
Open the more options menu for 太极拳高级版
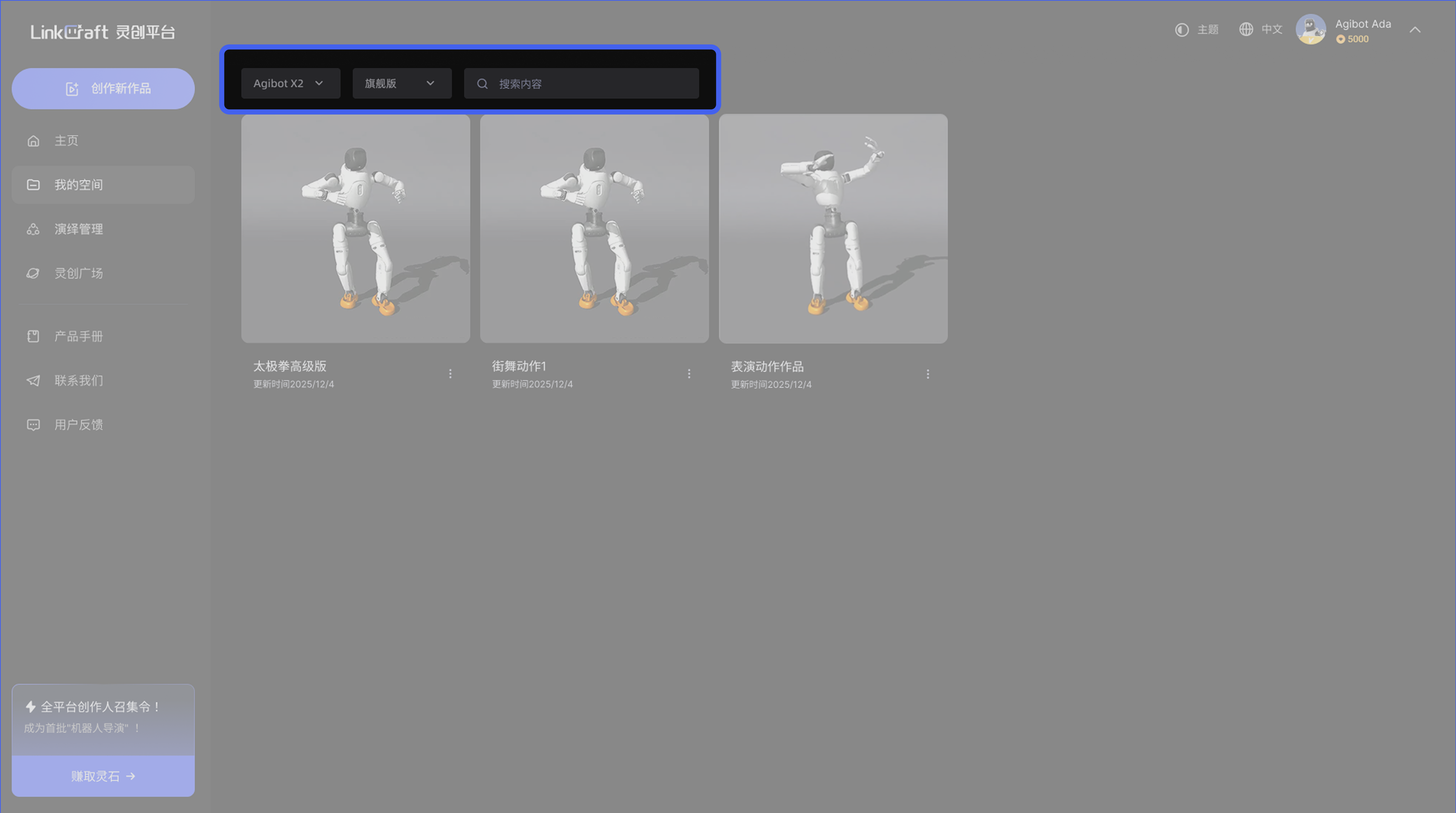(450, 374)
